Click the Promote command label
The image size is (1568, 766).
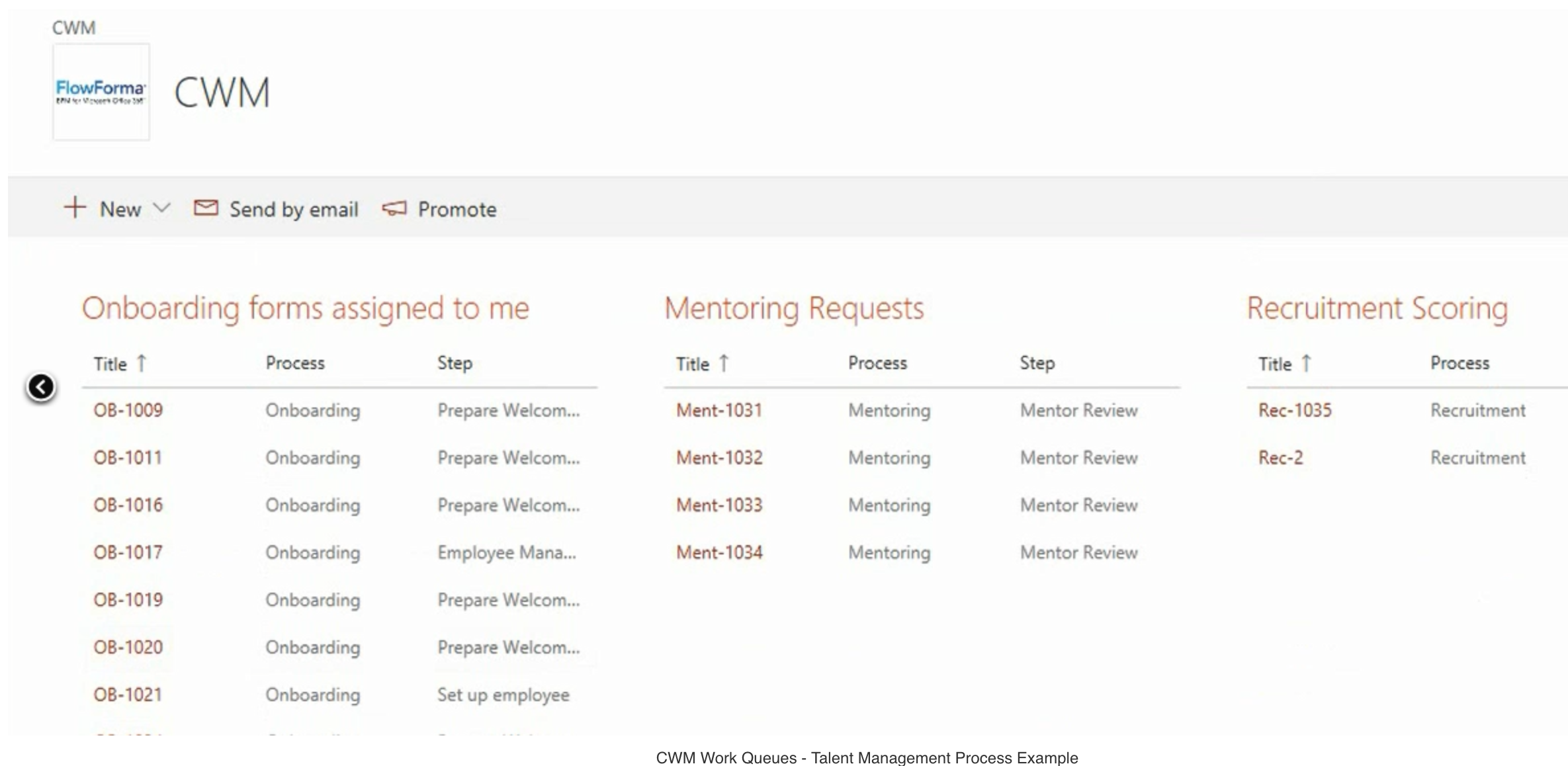click(457, 210)
